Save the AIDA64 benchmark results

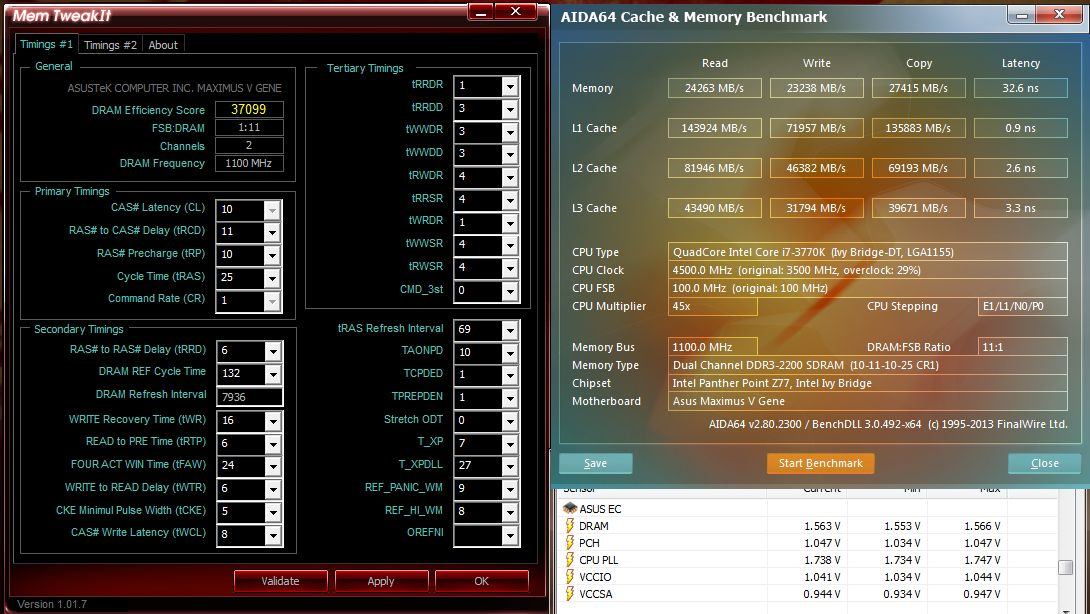tap(596, 463)
